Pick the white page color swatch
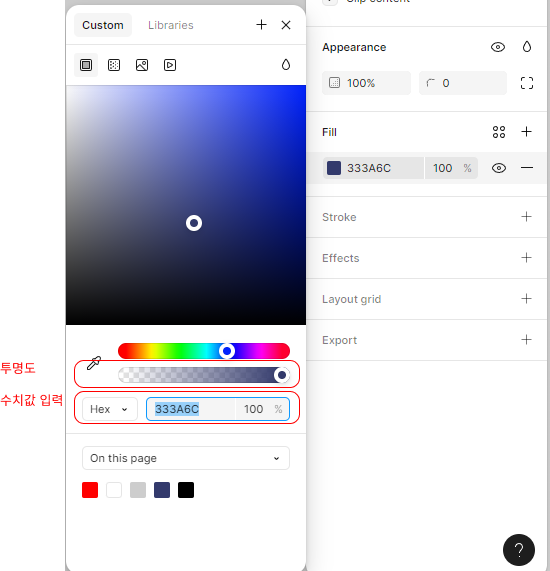Image resolution: width=550 pixels, height=571 pixels. (x=114, y=490)
